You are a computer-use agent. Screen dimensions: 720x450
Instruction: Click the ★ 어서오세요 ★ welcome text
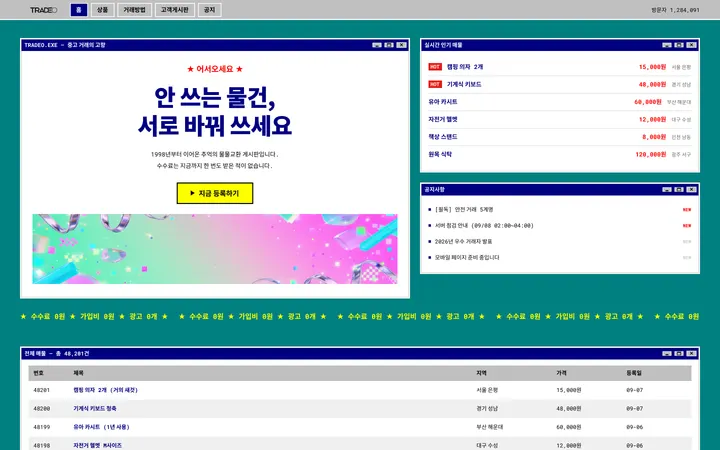[215, 69]
